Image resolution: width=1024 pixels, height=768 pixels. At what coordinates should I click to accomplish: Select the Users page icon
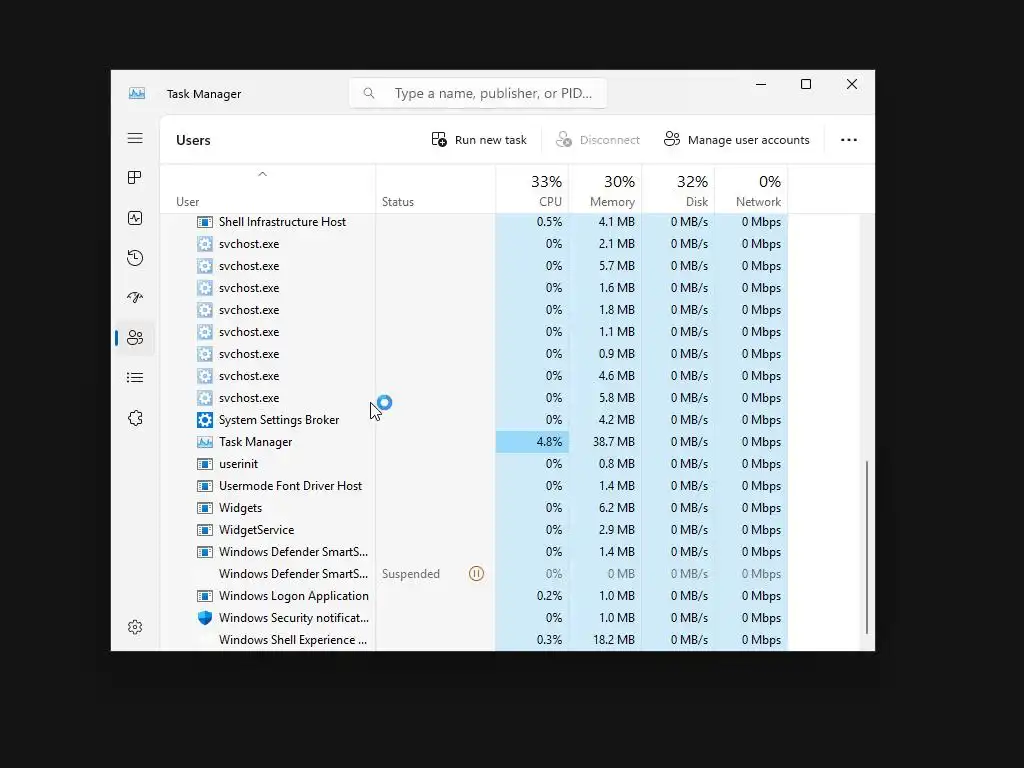pyautogui.click(x=135, y=338)
